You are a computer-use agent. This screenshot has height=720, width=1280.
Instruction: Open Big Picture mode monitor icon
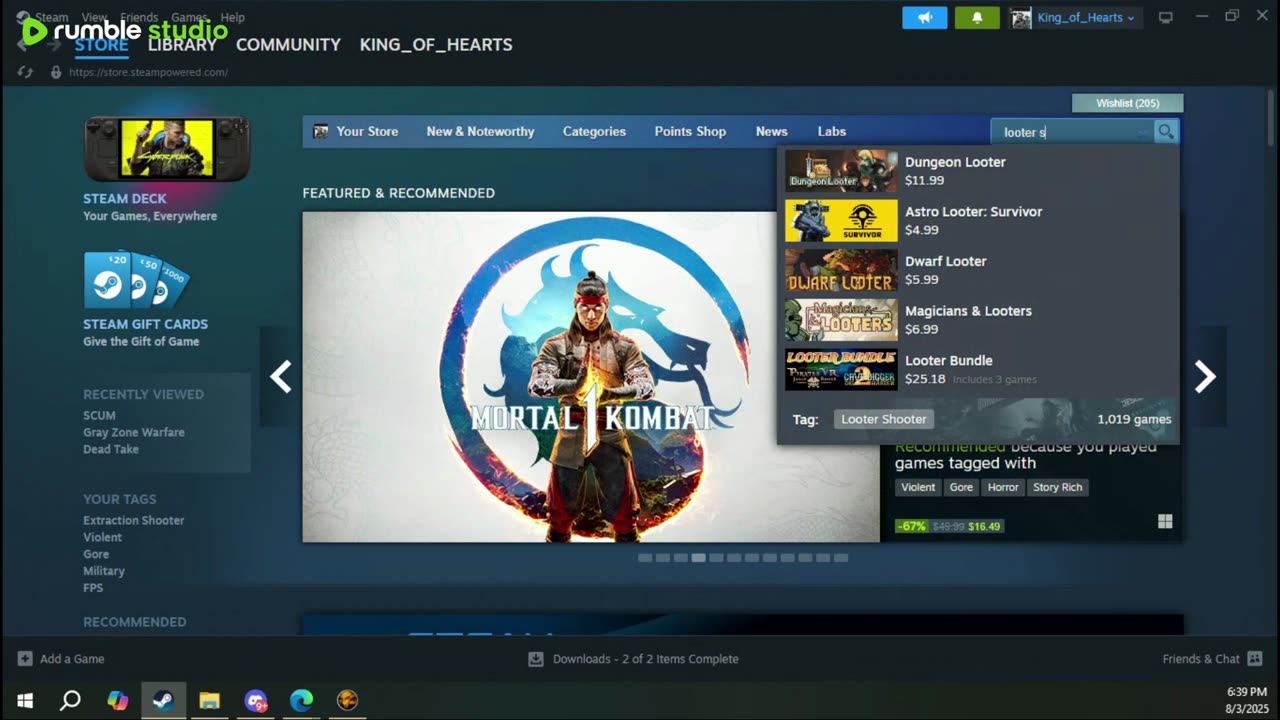[x=1166, y=18]
